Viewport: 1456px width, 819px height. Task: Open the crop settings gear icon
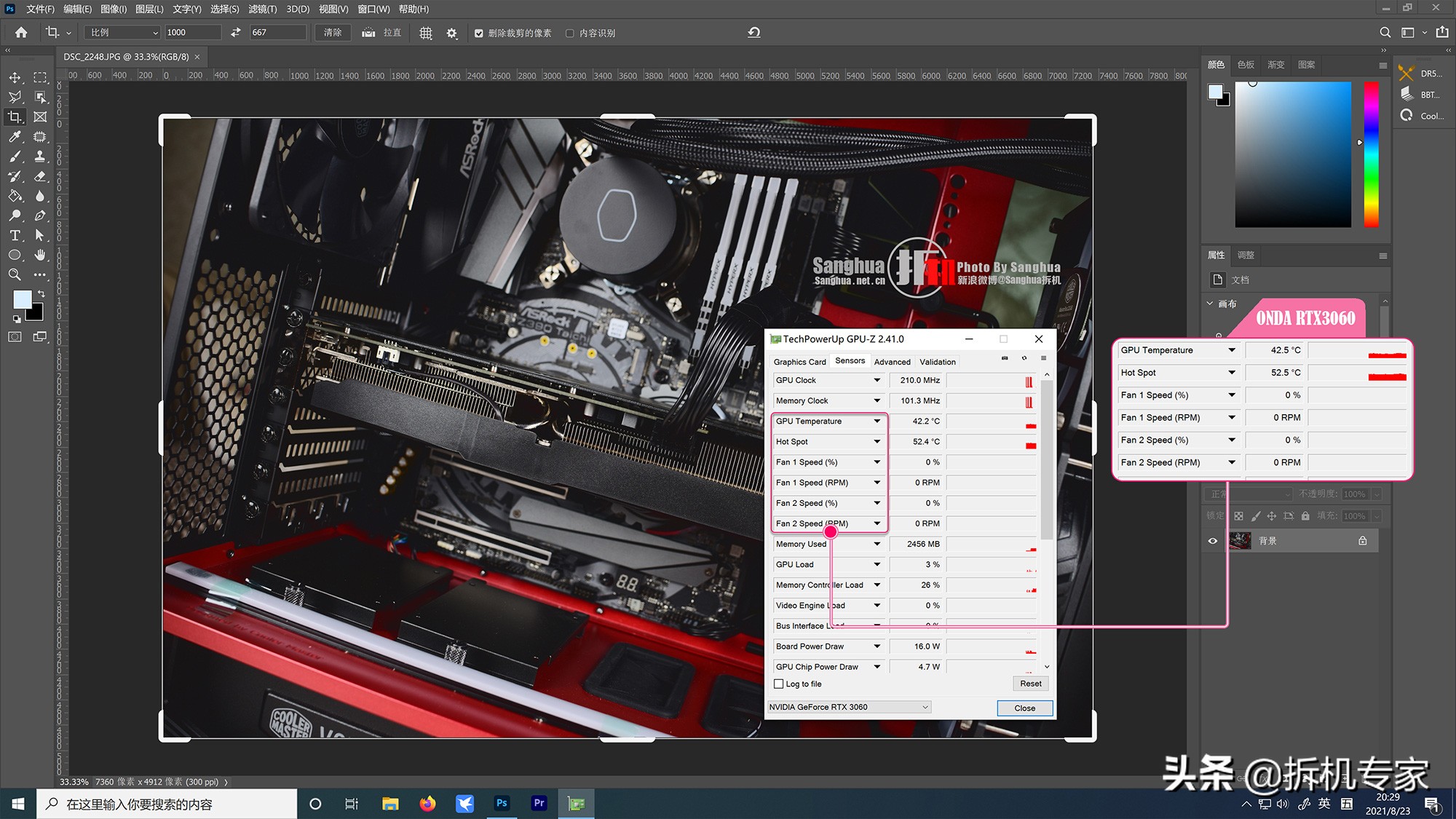click(451, 33)
